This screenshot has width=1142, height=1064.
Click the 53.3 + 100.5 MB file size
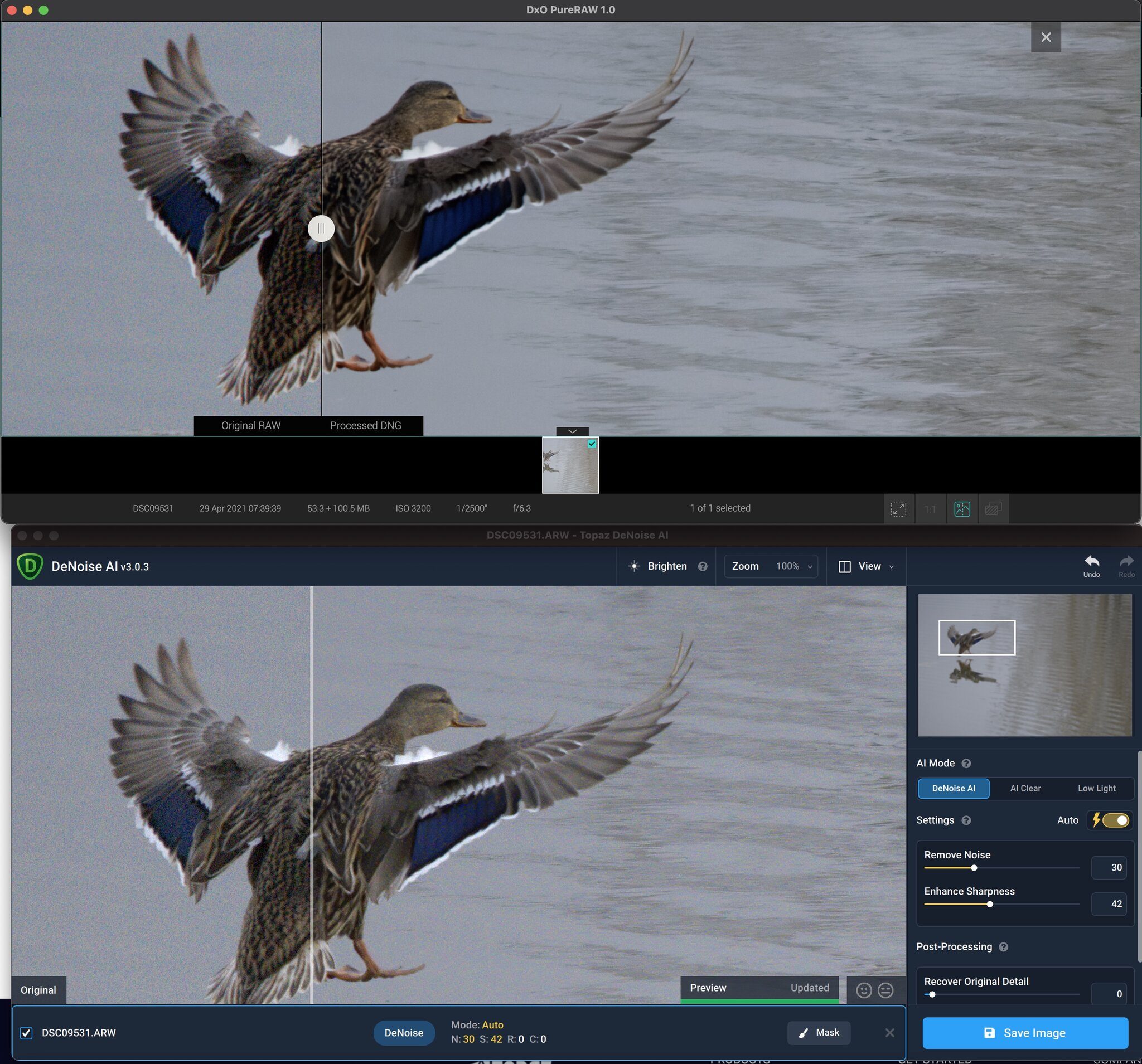pos(338,508)
